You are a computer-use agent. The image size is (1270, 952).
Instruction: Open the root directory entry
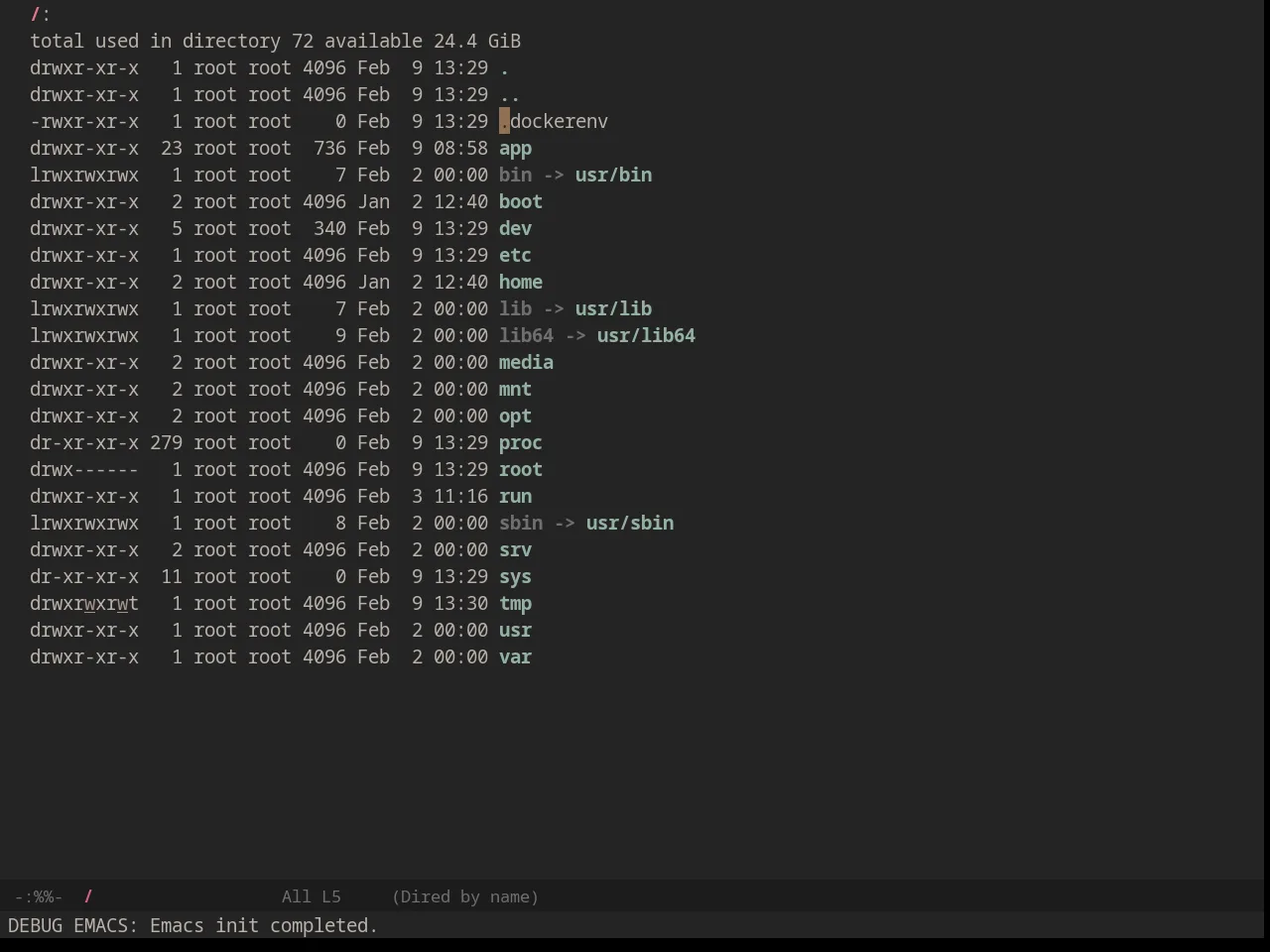tap(520, 470)
